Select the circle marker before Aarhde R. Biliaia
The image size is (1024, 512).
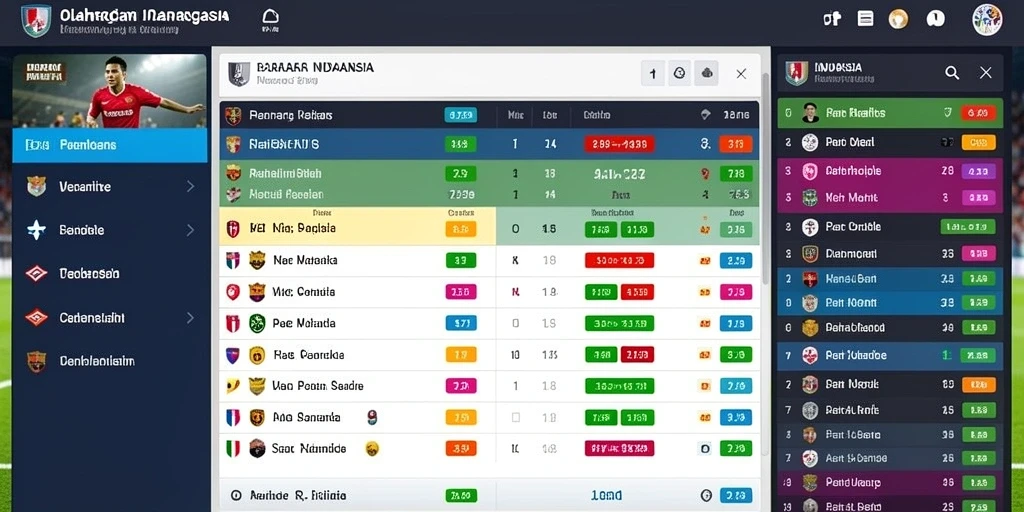pos(236,496)
